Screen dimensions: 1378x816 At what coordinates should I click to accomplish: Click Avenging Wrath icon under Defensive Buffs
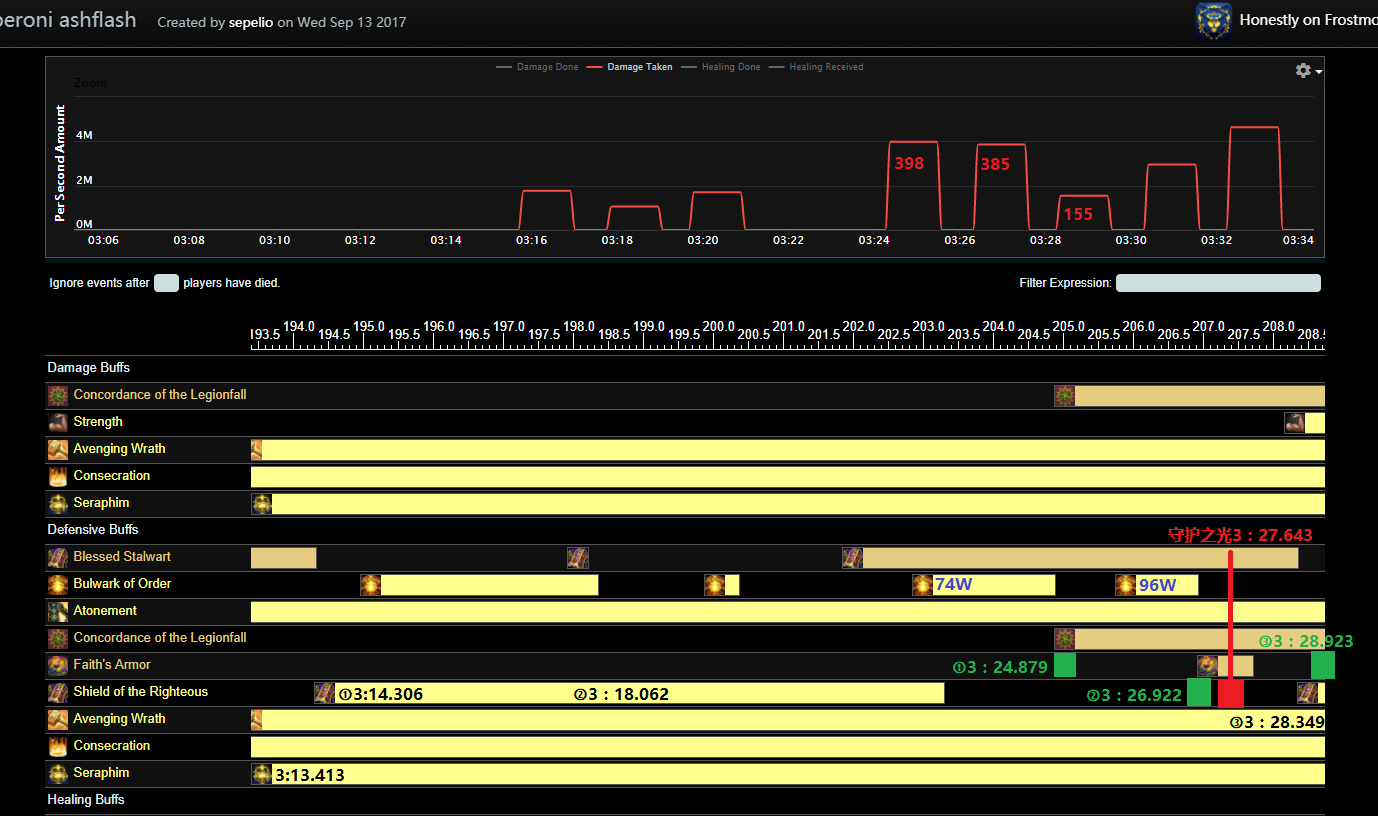click(x=58, y=719)
